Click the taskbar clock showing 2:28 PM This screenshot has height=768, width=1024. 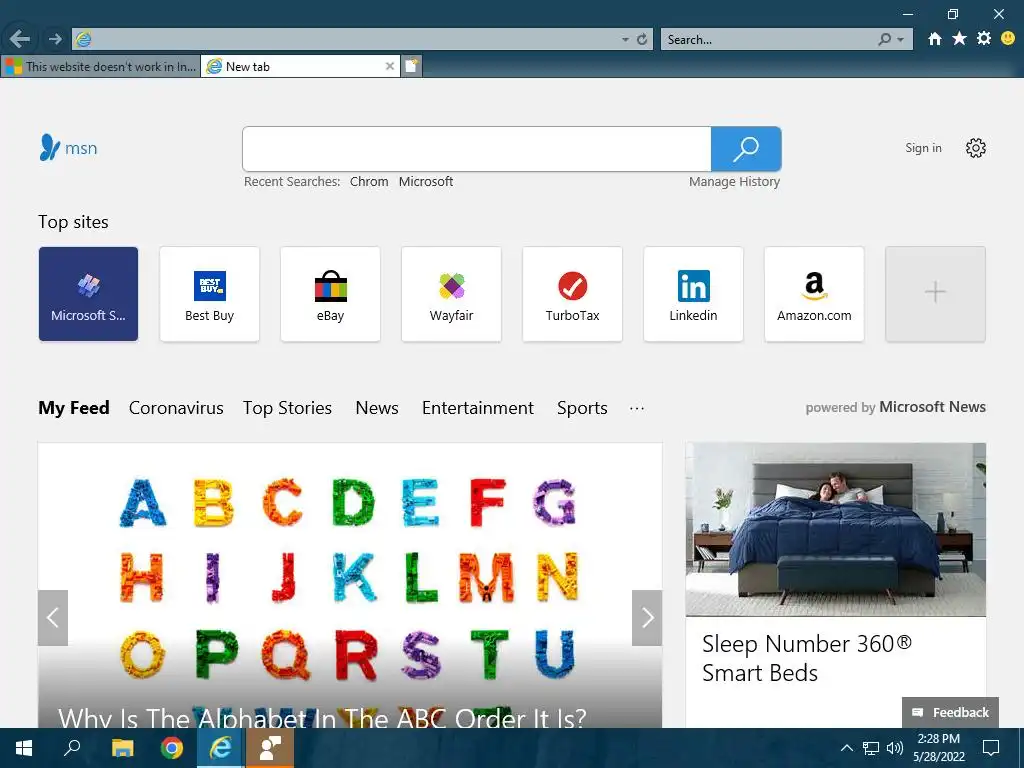(x=939, y=748)
